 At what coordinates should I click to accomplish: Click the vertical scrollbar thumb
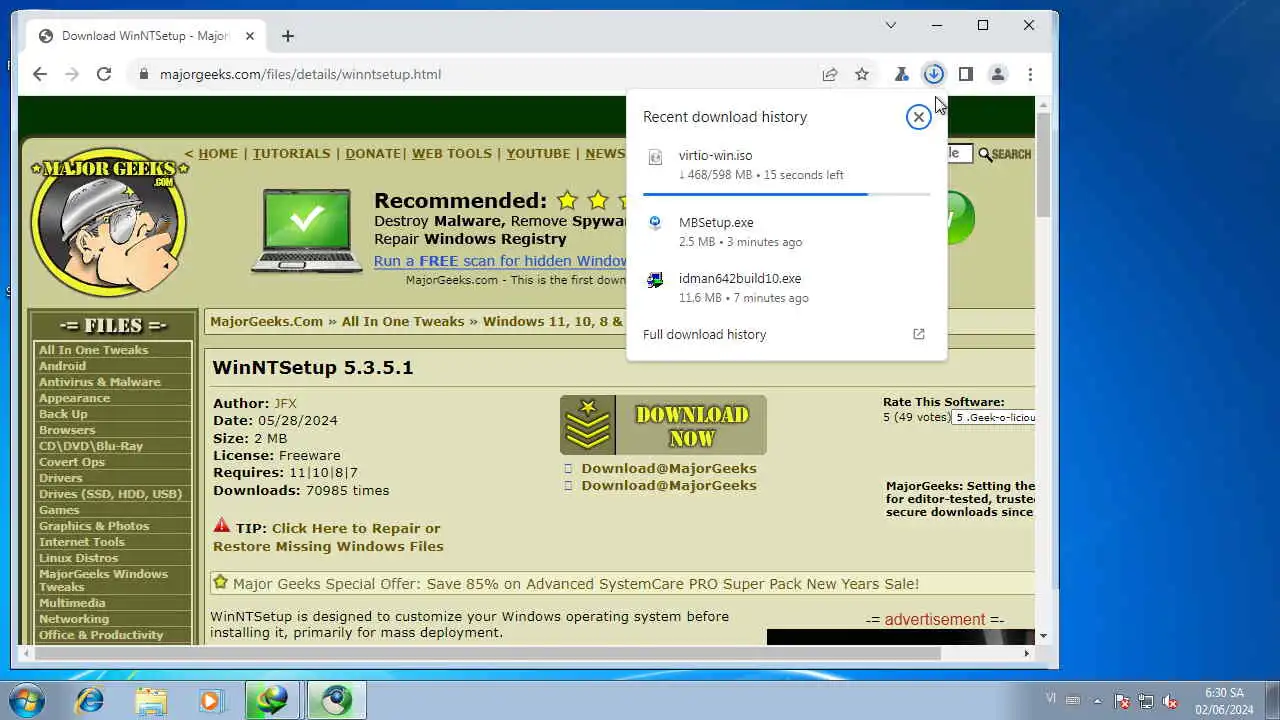click(x=1043, y=165)
